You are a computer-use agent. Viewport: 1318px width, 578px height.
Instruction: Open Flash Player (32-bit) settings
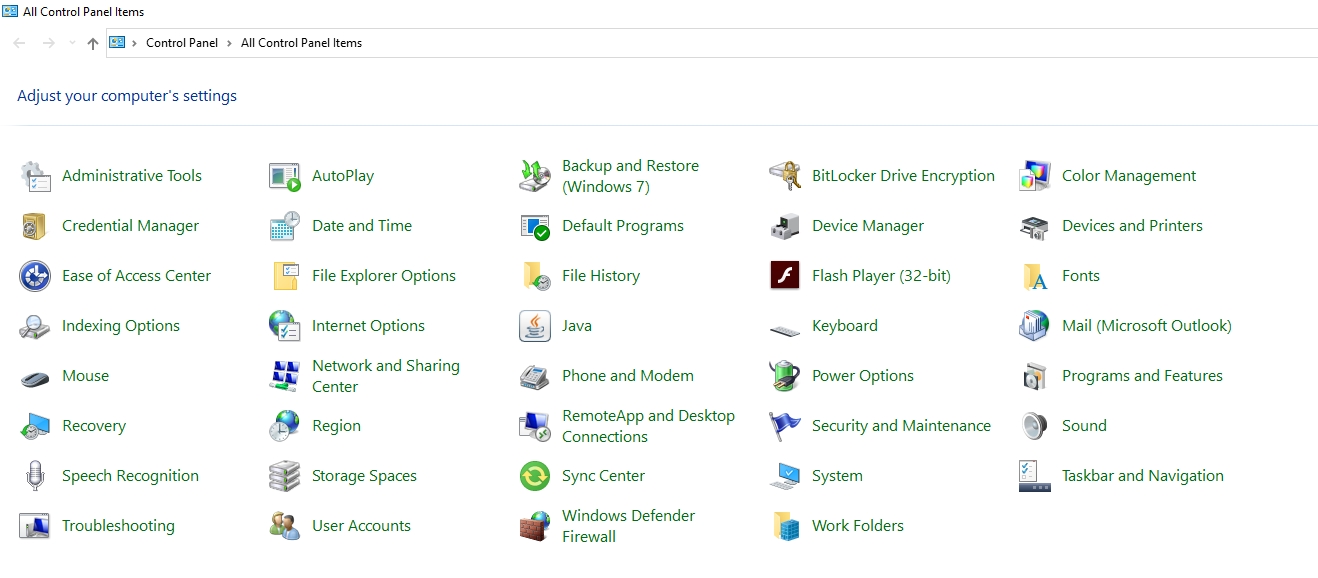[880, 275]
